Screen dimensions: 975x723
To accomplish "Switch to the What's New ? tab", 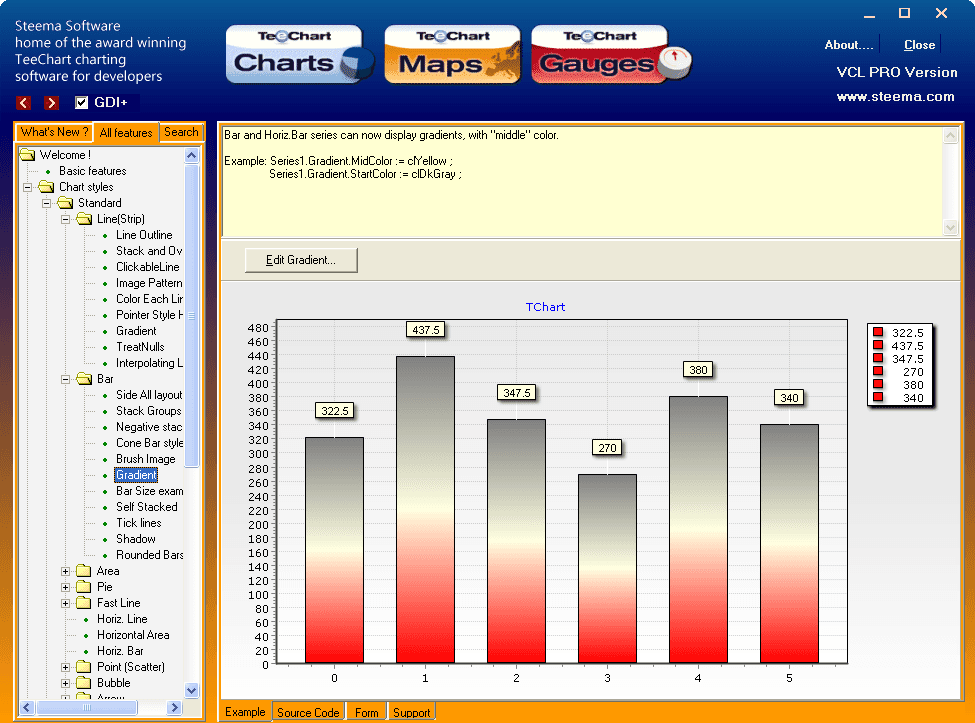I will [54, 132].
